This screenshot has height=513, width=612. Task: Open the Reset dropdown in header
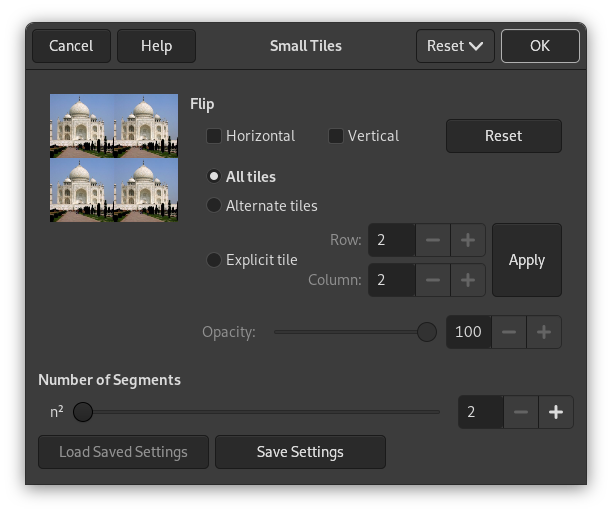(455, 46)
